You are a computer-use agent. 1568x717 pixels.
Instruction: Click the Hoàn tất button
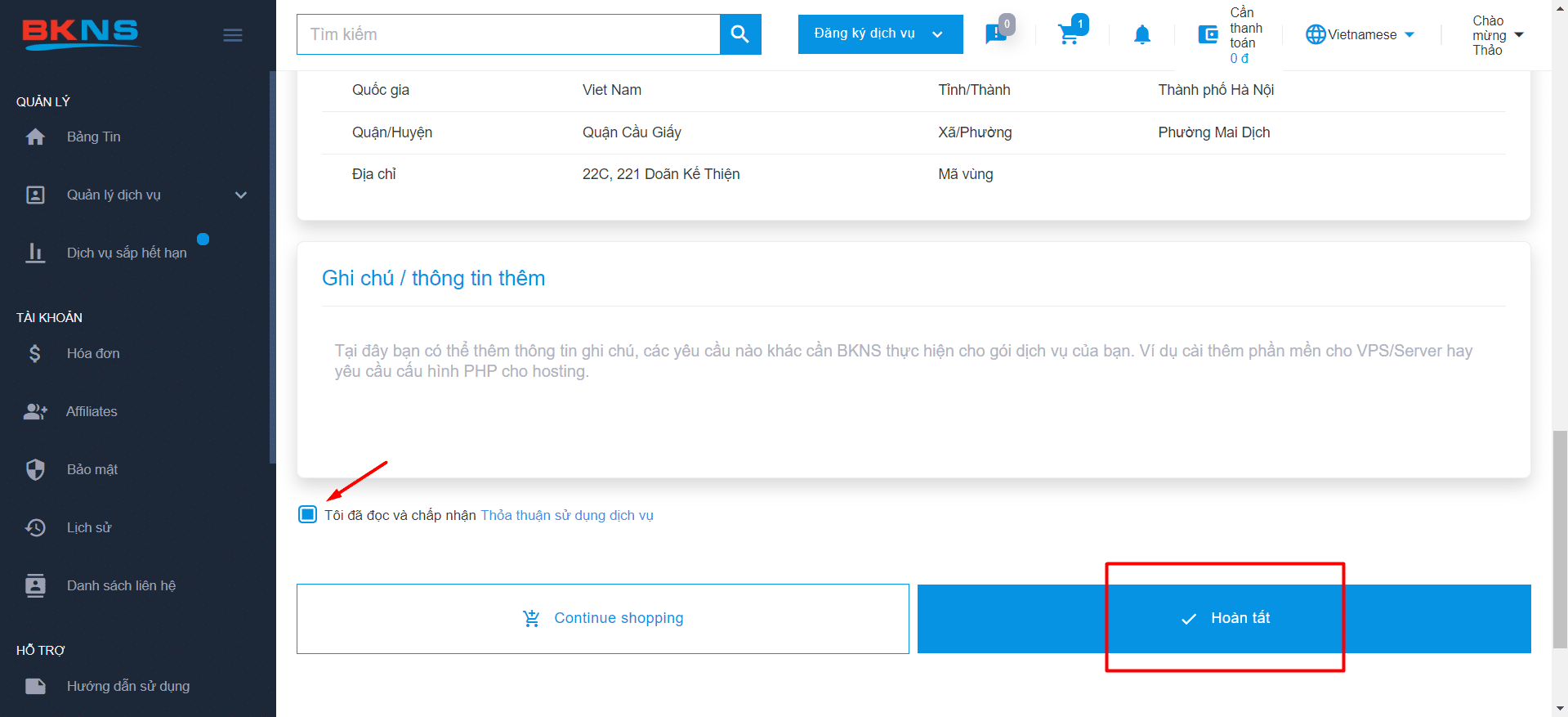point(1224,619)
